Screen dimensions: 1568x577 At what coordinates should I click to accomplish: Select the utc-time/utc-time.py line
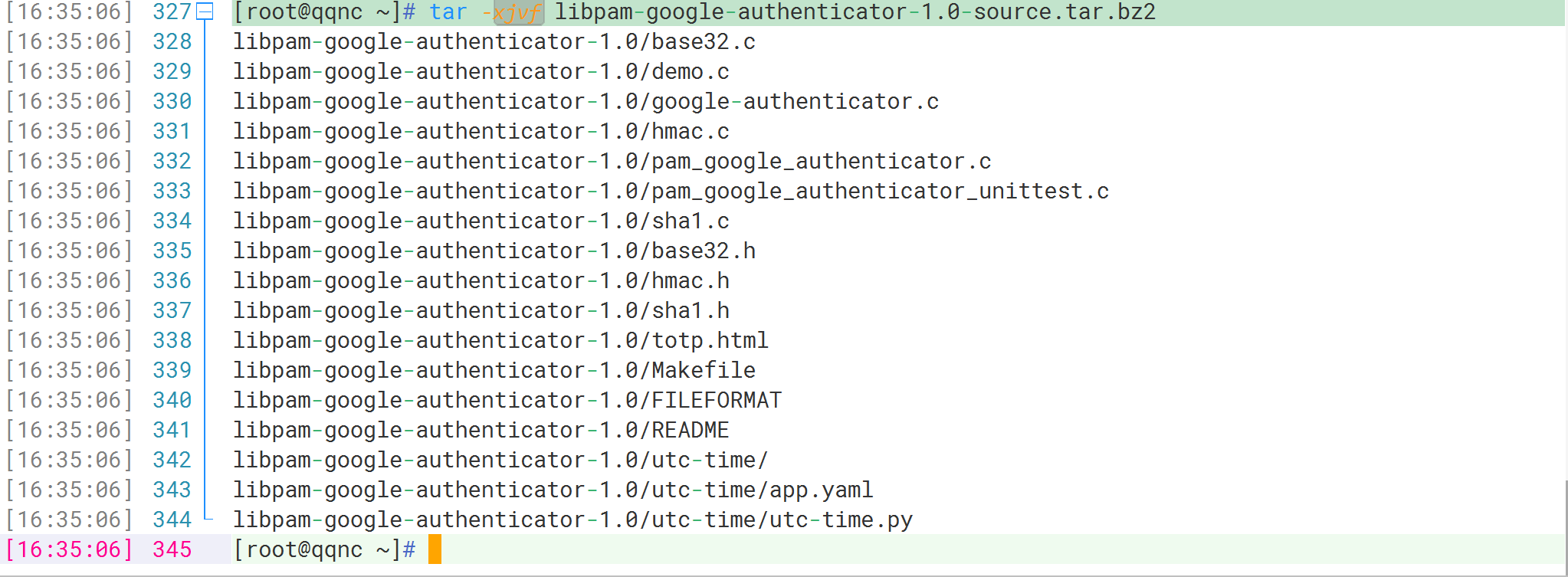(x=573, y=520)
